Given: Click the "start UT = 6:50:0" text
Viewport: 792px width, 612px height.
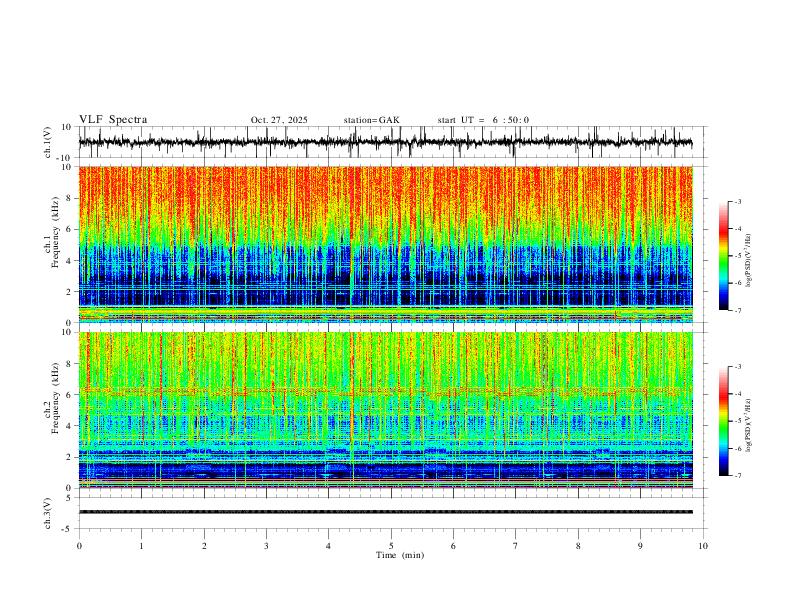Looking at the screenshot, I should coord(483,120).
